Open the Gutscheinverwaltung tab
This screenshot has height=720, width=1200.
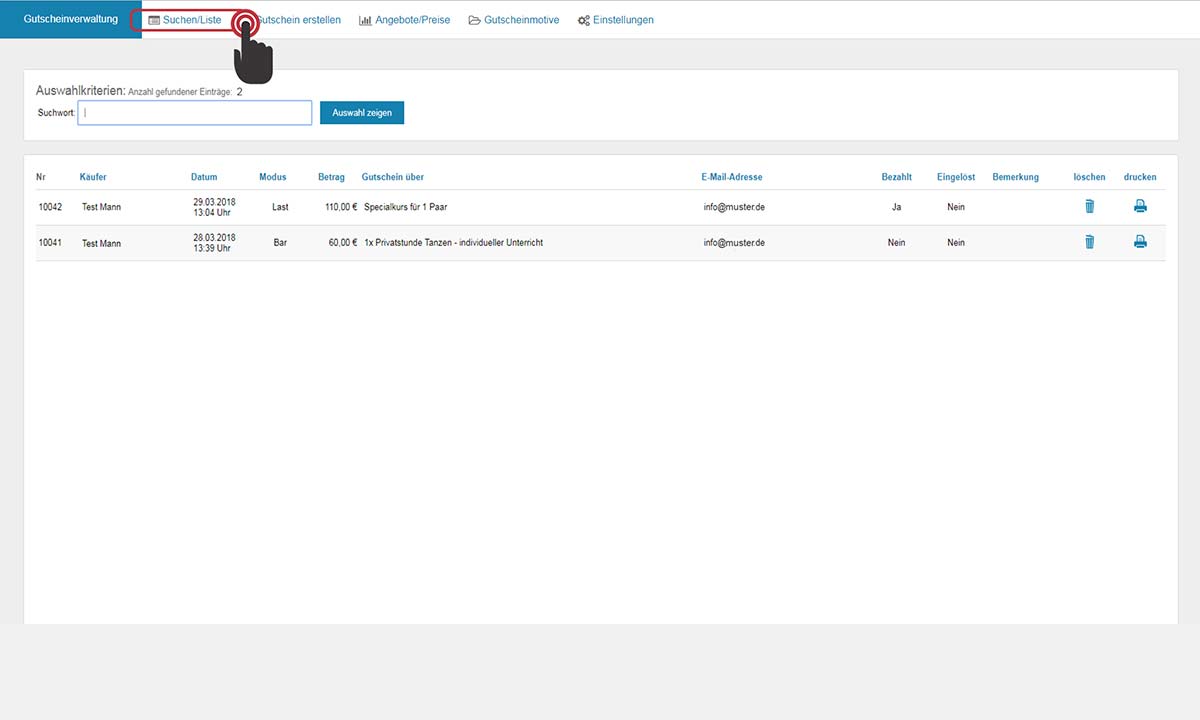click(70, 19)
